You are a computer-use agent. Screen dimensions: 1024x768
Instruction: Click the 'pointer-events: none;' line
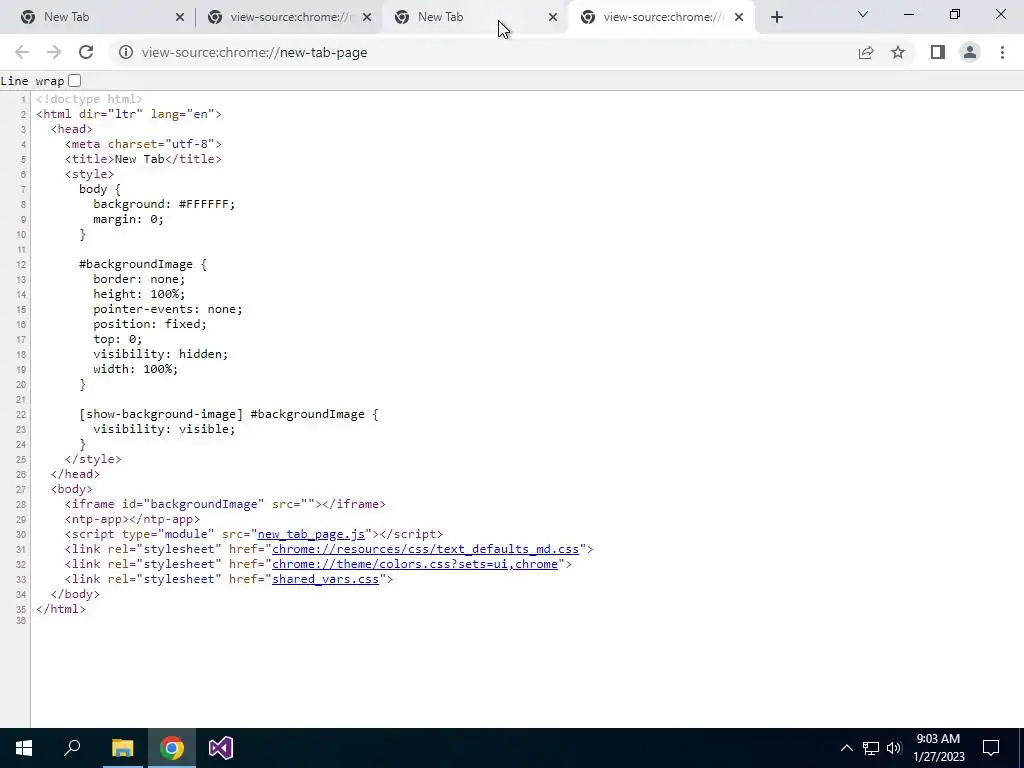point(168,310)
